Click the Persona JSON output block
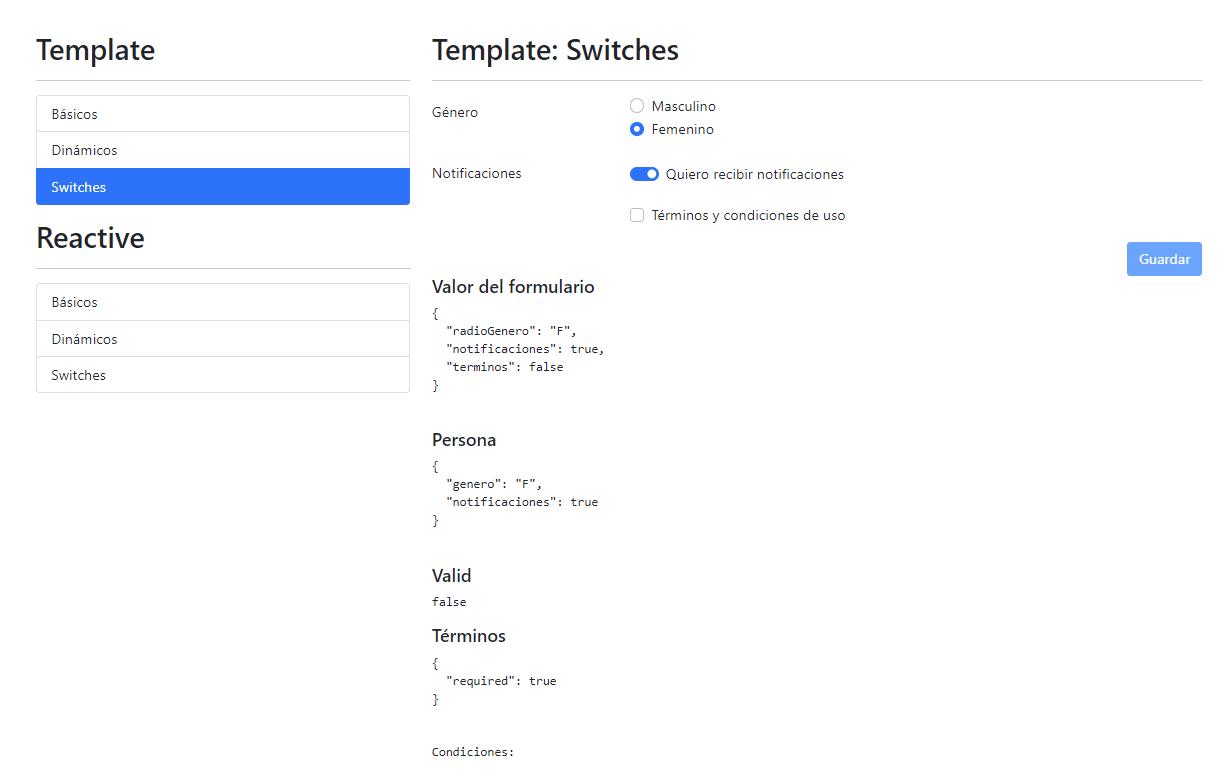 click(516, 492)
